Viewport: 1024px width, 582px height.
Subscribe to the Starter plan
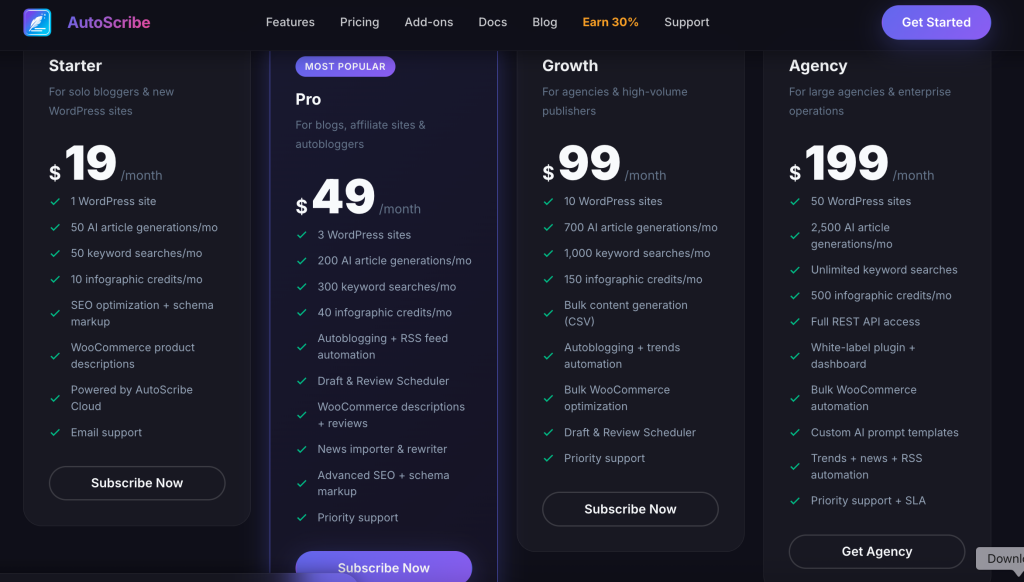click(x=137, y=483)
